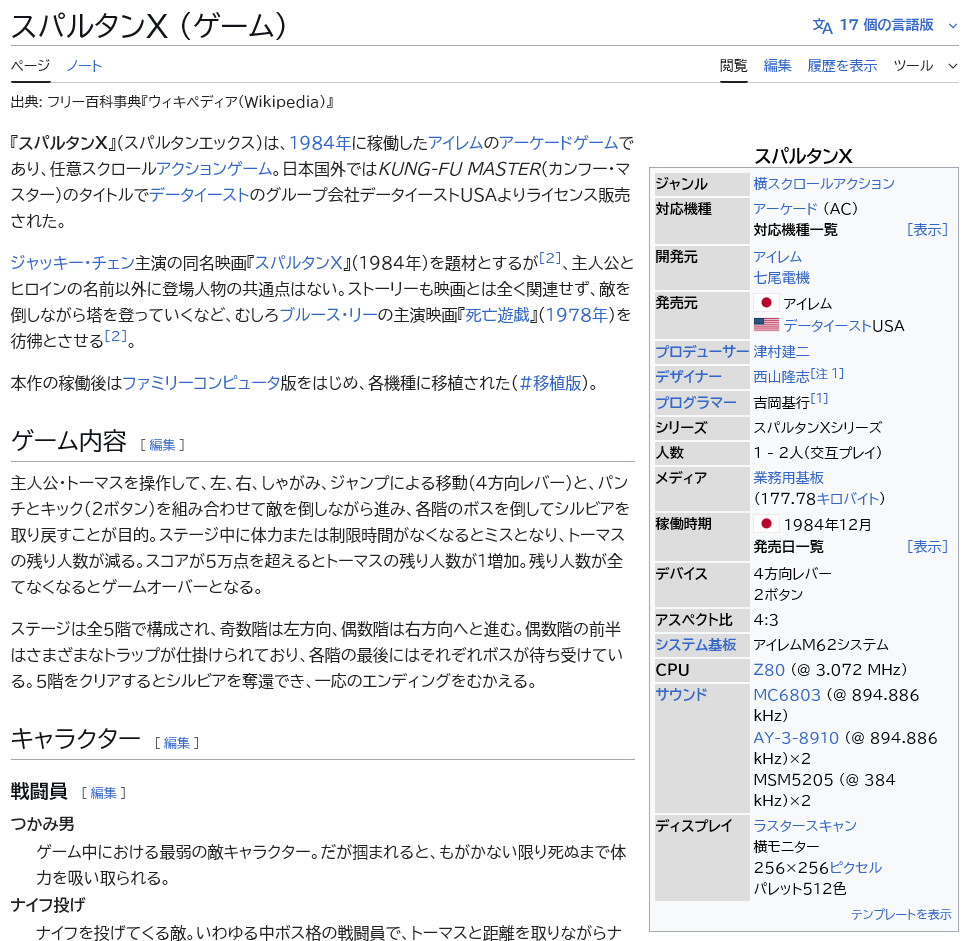Switch to the ノート tab
The image size is (970, 941).
[x=84, y=66]
